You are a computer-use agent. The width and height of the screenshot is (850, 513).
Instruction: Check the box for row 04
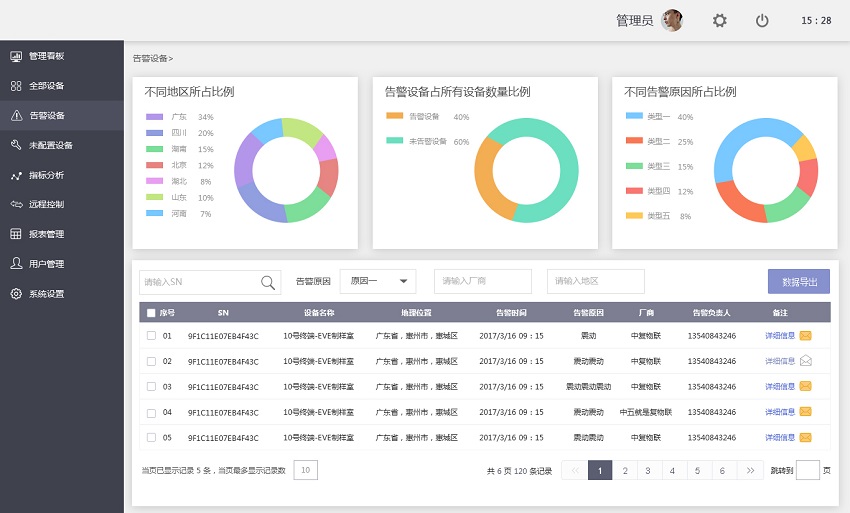(x=151, y=413)
